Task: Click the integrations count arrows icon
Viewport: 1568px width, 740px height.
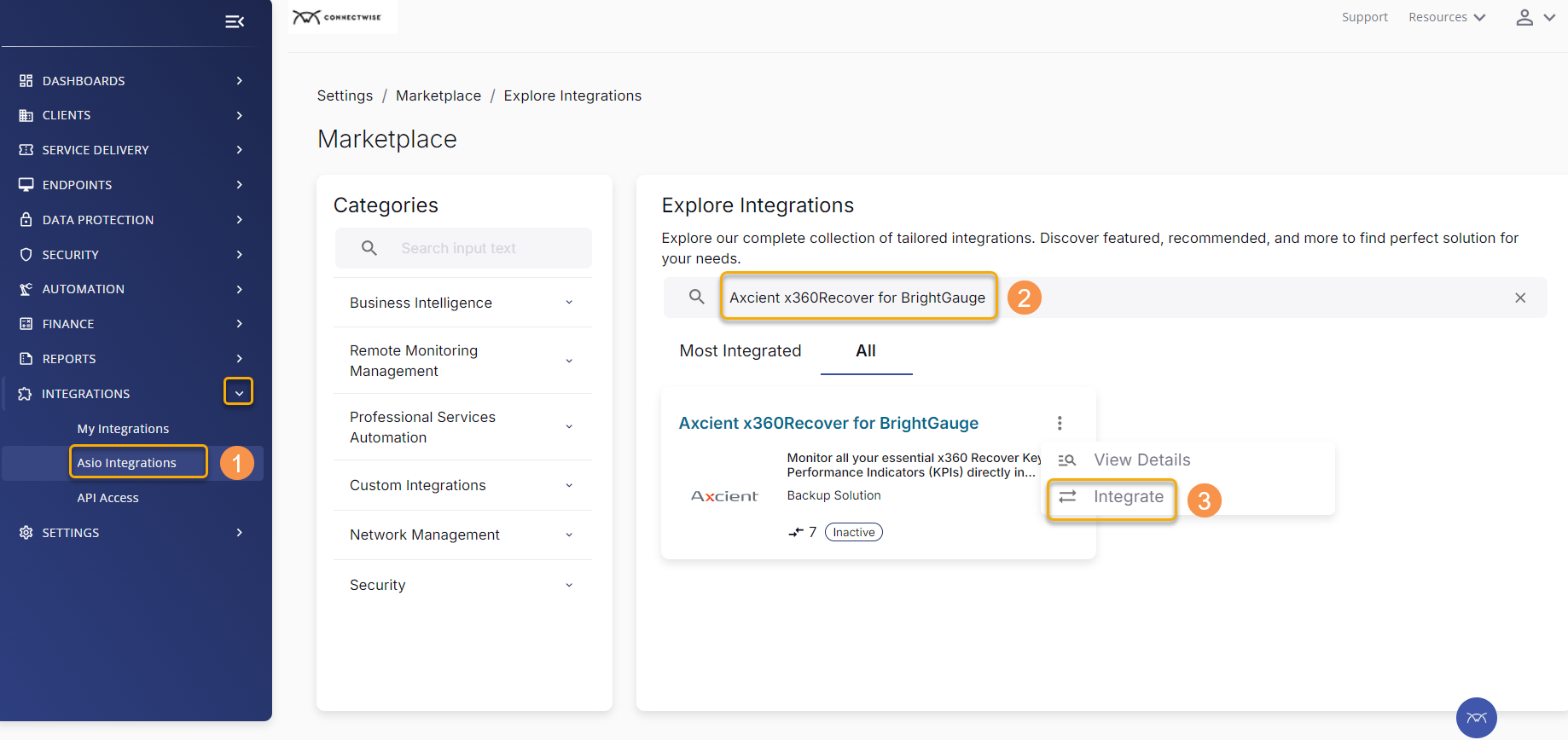Action: click(796, 532)
